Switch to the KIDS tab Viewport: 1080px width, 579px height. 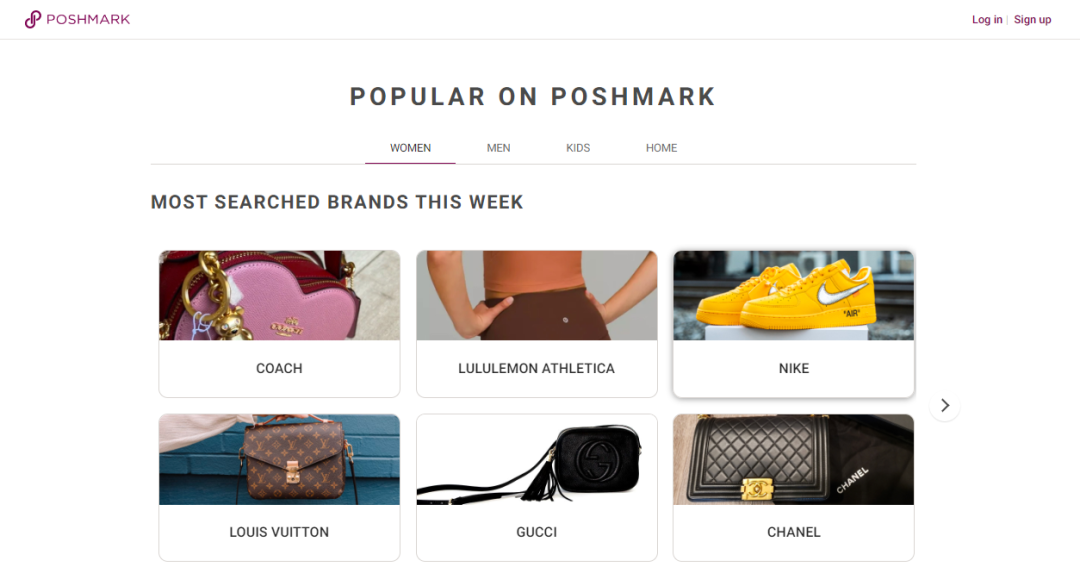tap(578, 147)
